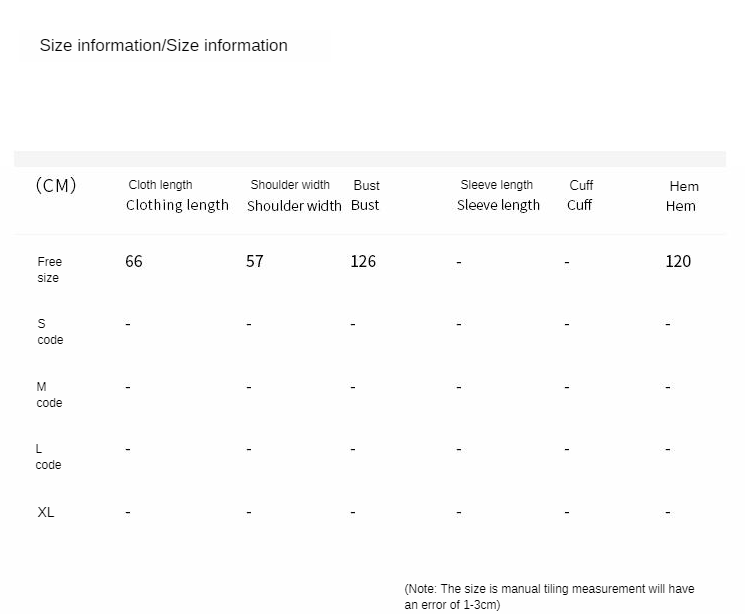The width and height of the screenshot is (750, 616).
Task: Click the Hem column header
Action: coord(682,196)
